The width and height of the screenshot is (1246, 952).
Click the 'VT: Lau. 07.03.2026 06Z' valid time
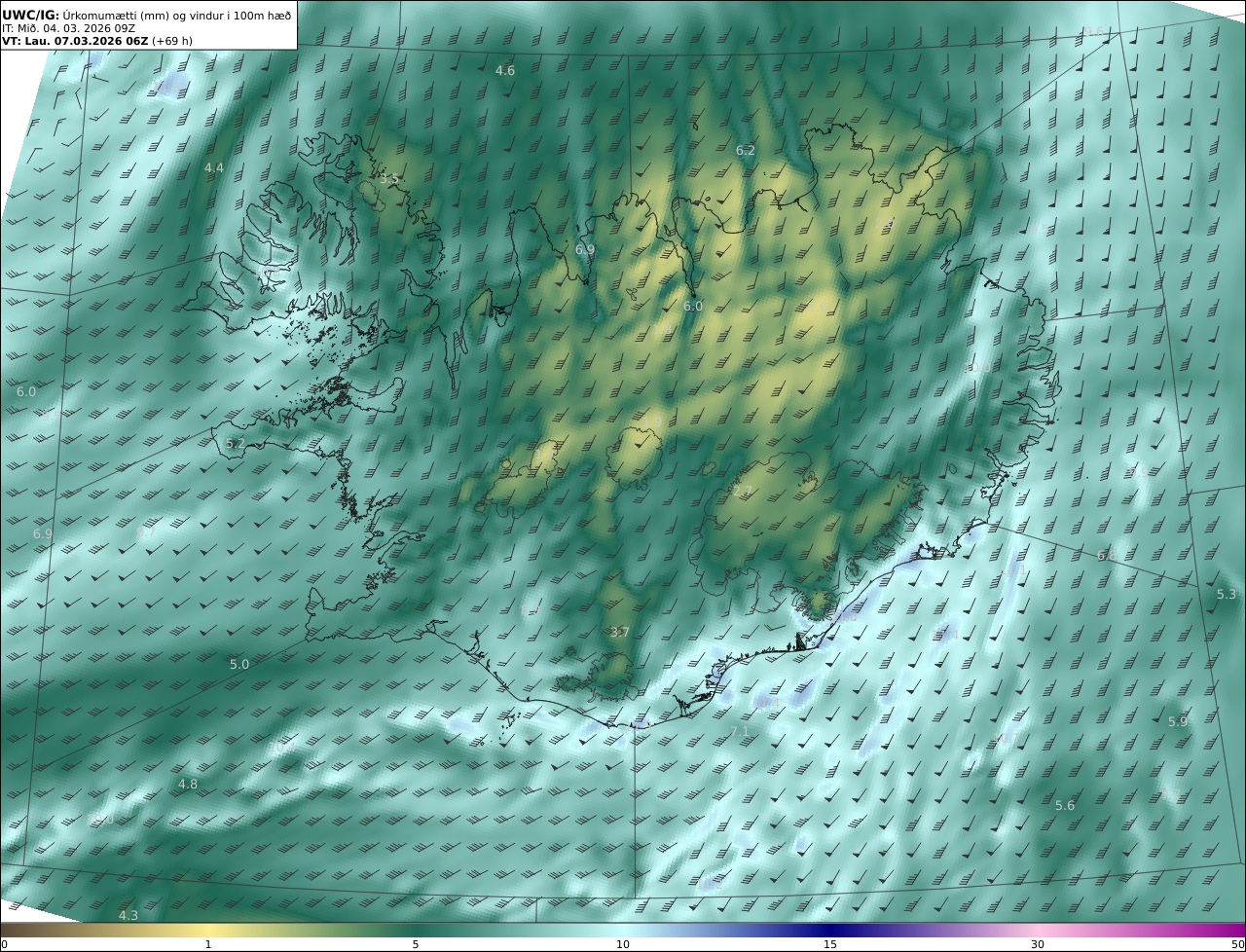[x=74, y=41]
